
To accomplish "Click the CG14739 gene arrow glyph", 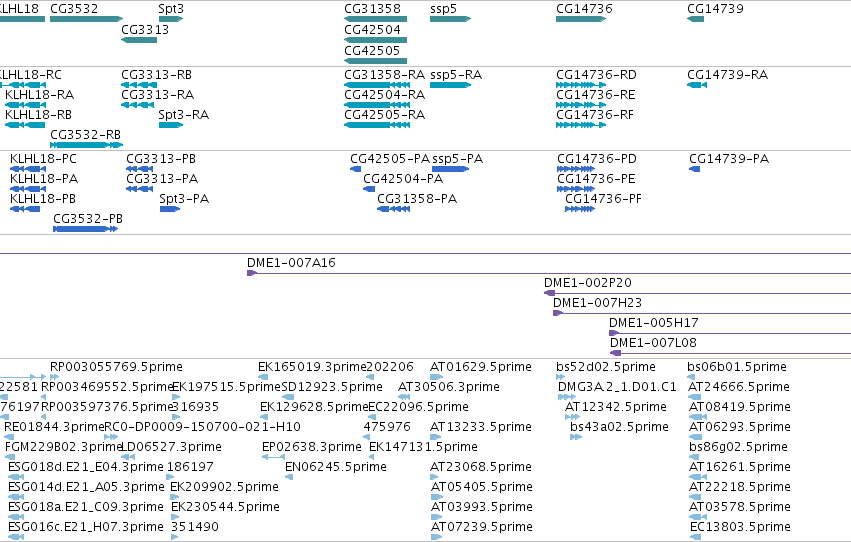I will [x=695, y=19].
